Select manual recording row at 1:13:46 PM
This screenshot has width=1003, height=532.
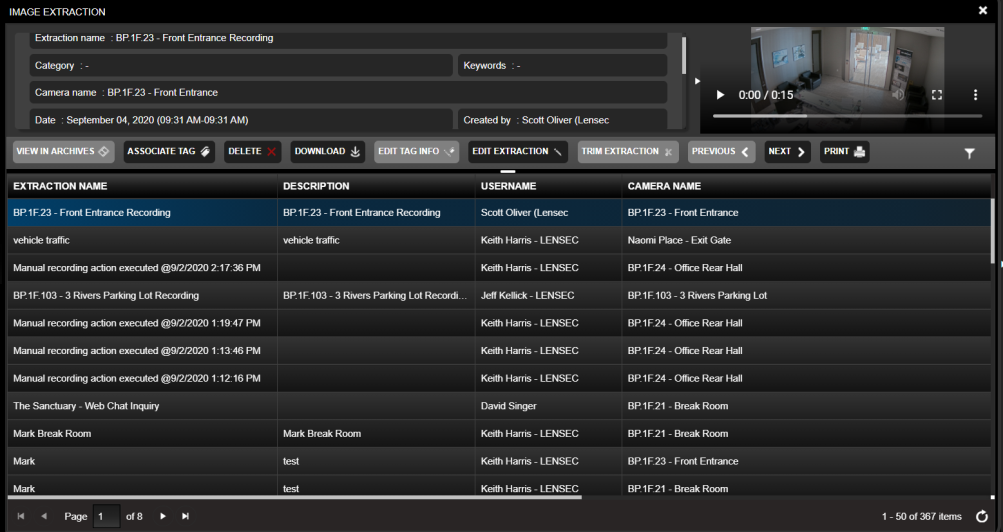(499, 350)
